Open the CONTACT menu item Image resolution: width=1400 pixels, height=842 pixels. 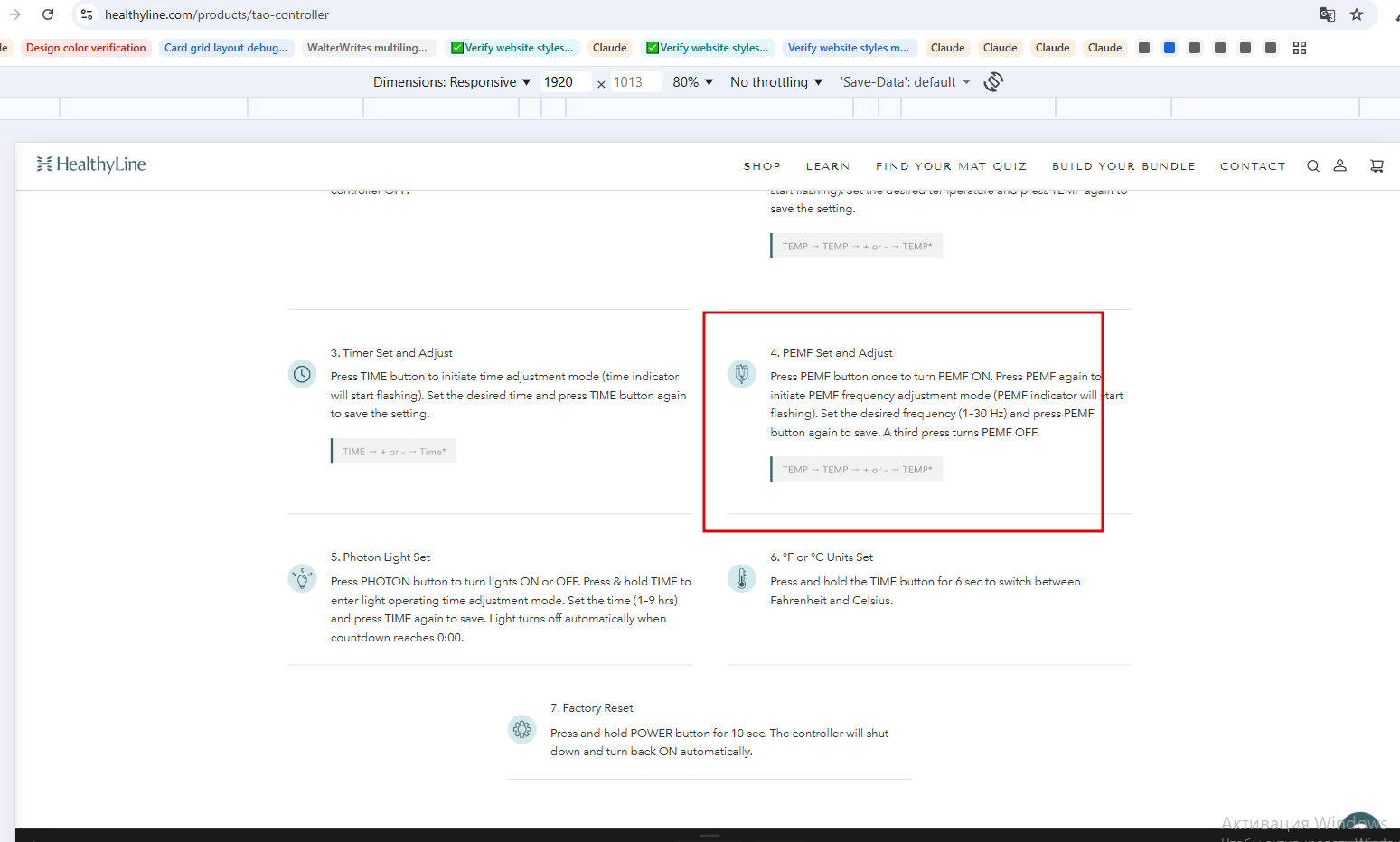click(x=1253, y=166)
